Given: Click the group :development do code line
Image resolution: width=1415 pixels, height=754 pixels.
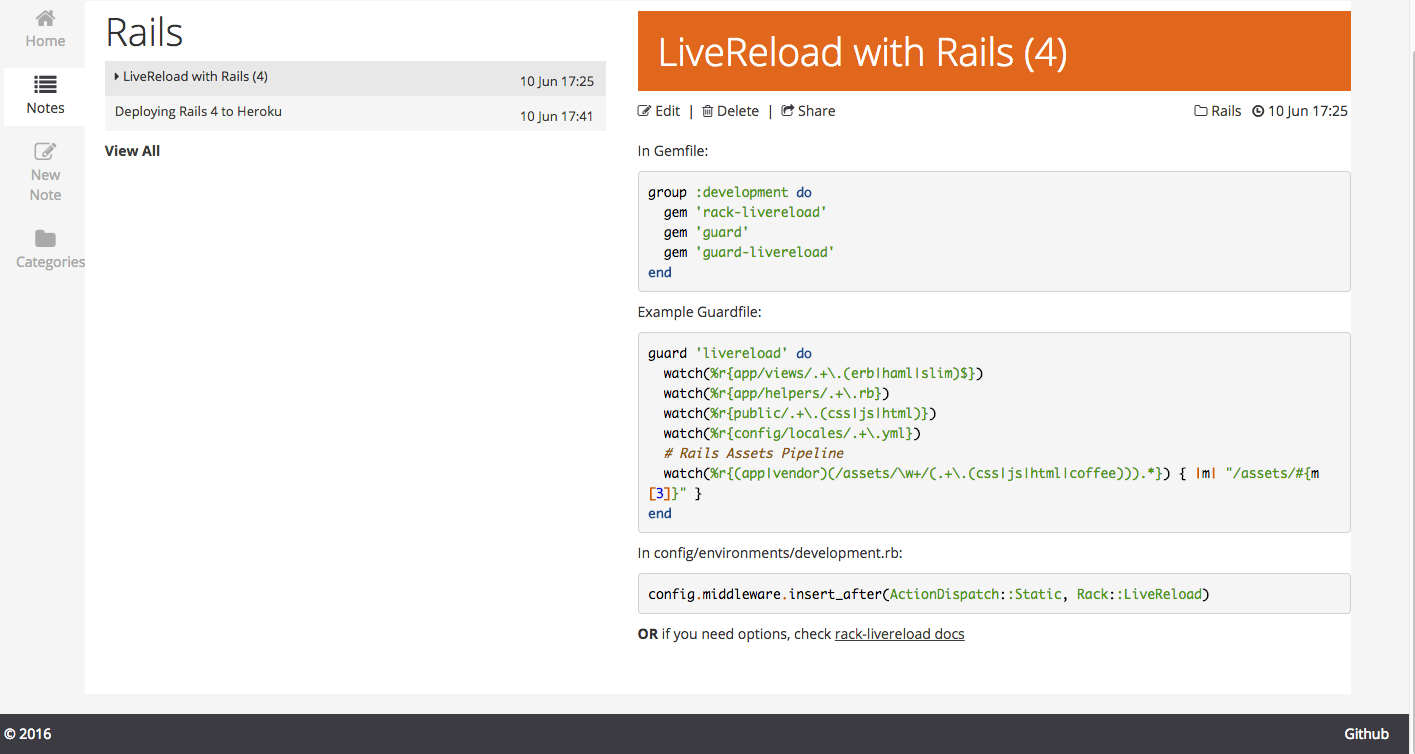Looking at the screenshot, I should click(x=730, y=192).
